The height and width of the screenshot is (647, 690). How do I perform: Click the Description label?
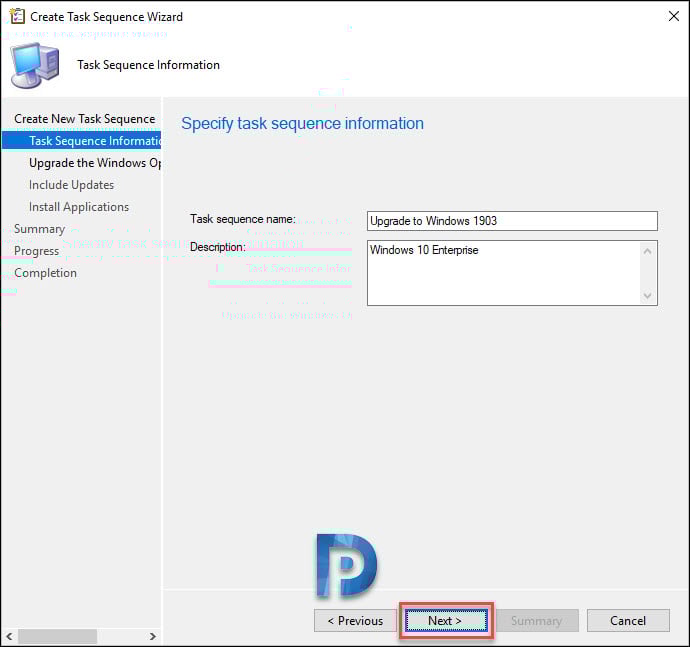pos(218,247)
